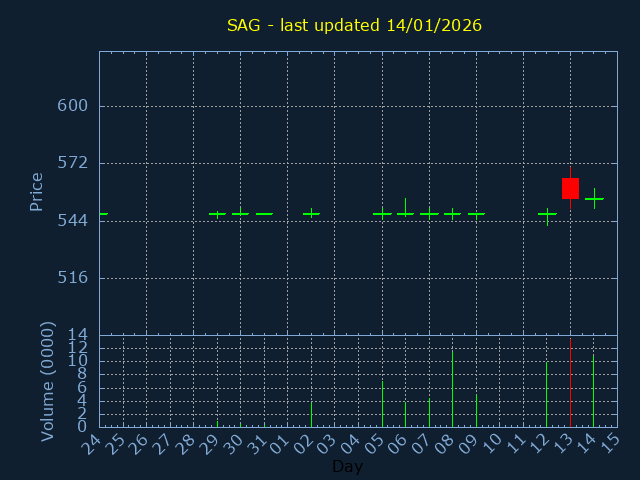Click the red volume bar for day 13
640x480 pixels.
[570, 384]
